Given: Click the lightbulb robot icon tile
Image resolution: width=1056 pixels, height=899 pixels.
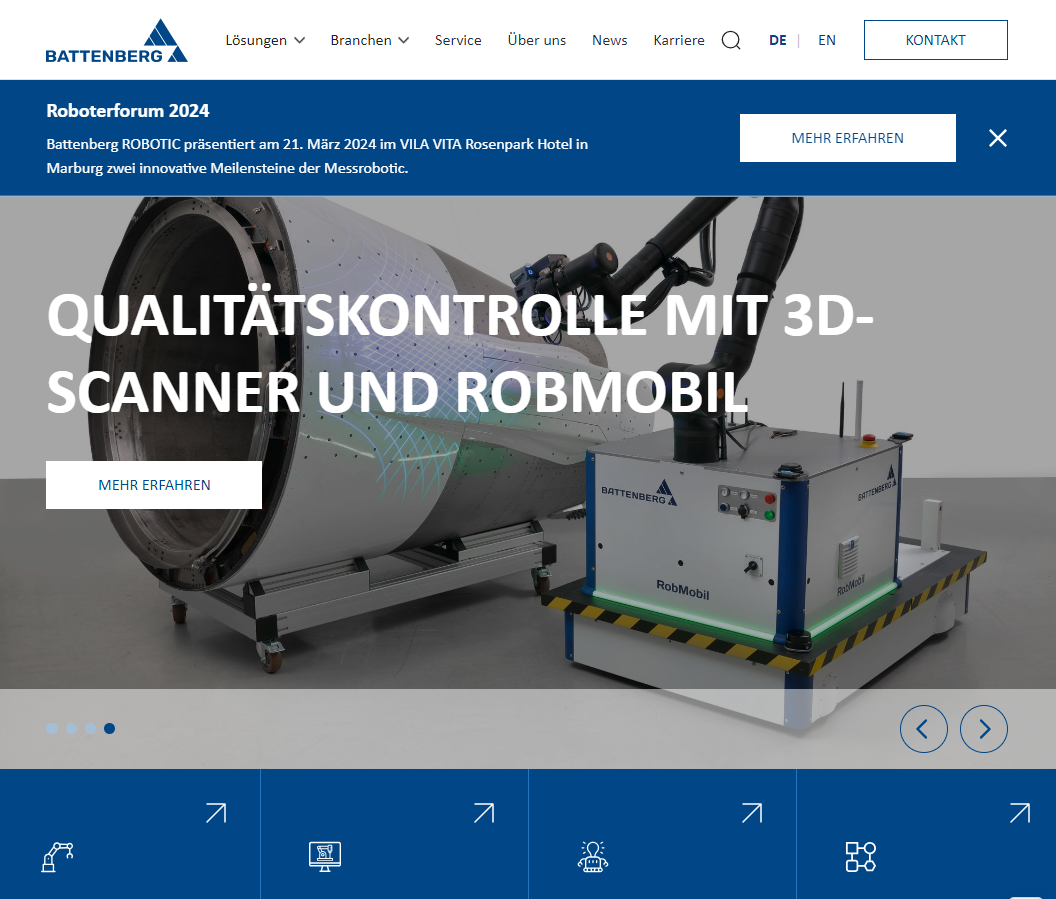Looking at the screenshot, I should point(593,856).
